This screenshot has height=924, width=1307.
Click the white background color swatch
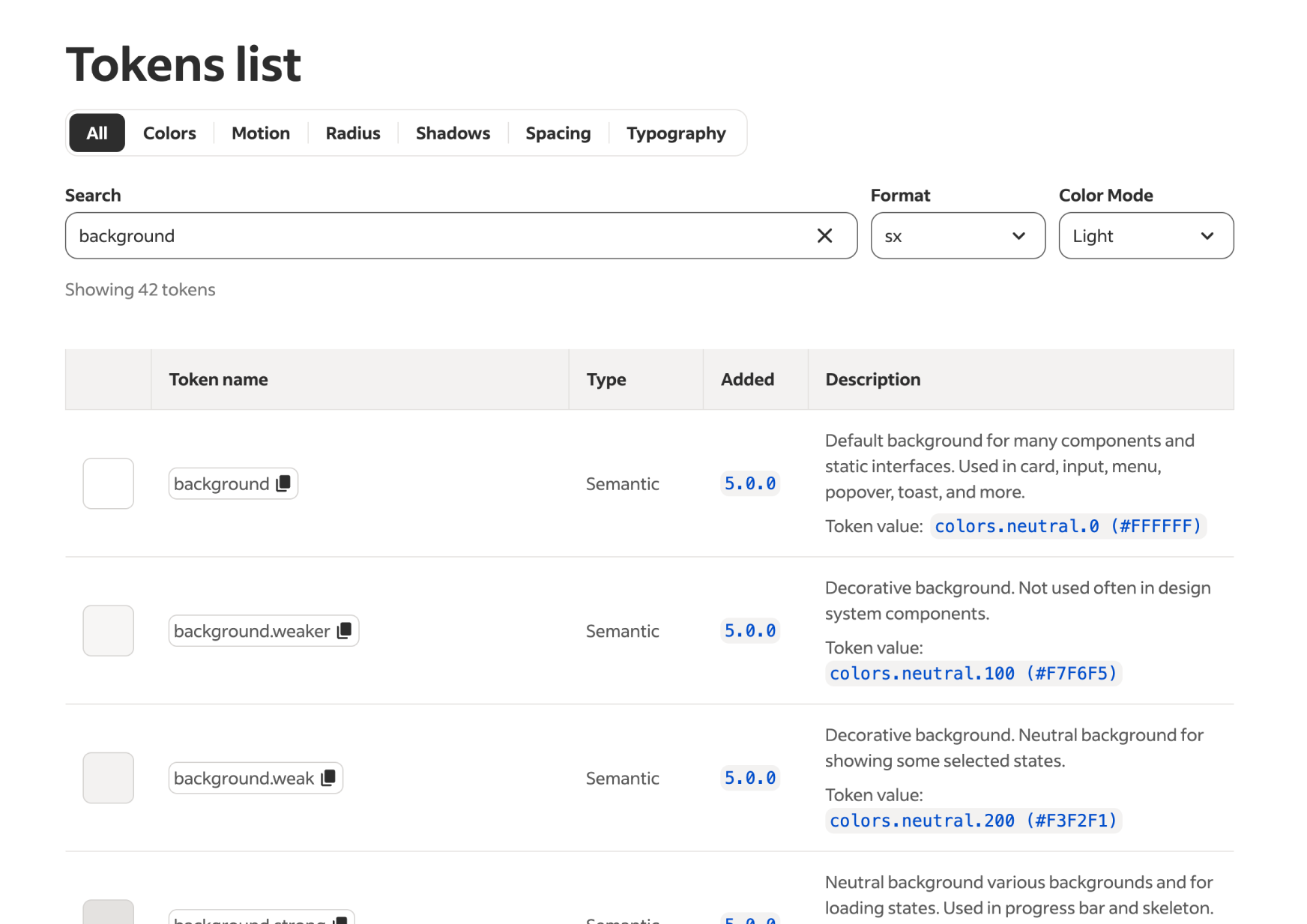109,483
